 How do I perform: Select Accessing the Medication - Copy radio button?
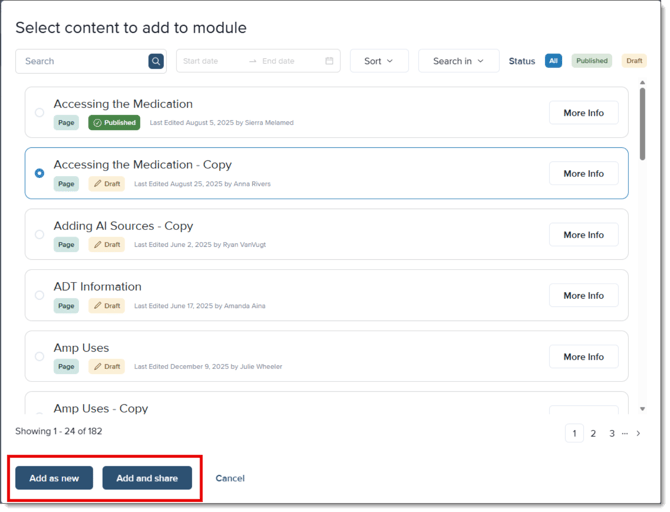39,173
